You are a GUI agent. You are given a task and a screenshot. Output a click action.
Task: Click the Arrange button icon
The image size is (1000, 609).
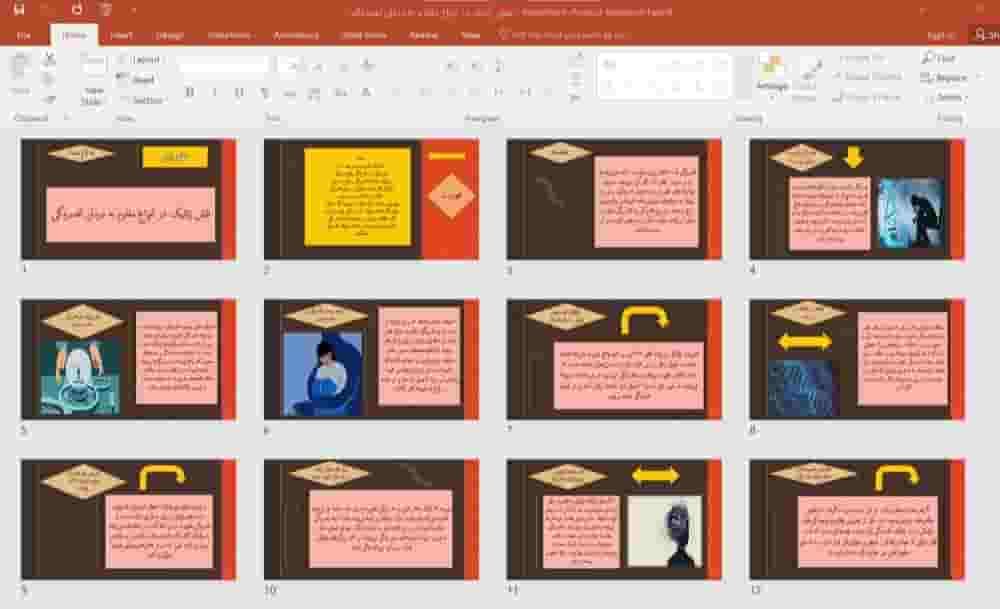pyautogui.click(x=772, y=75)
